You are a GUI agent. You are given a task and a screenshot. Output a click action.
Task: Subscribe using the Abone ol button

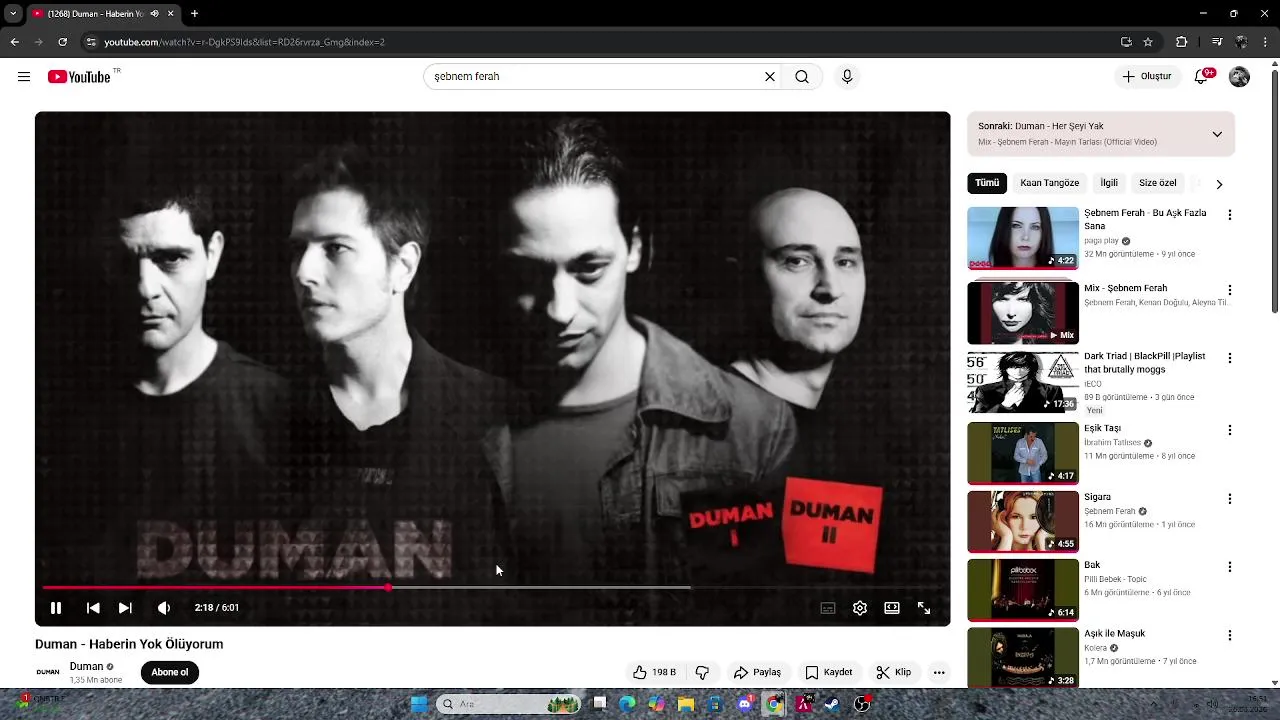point(170,672)
